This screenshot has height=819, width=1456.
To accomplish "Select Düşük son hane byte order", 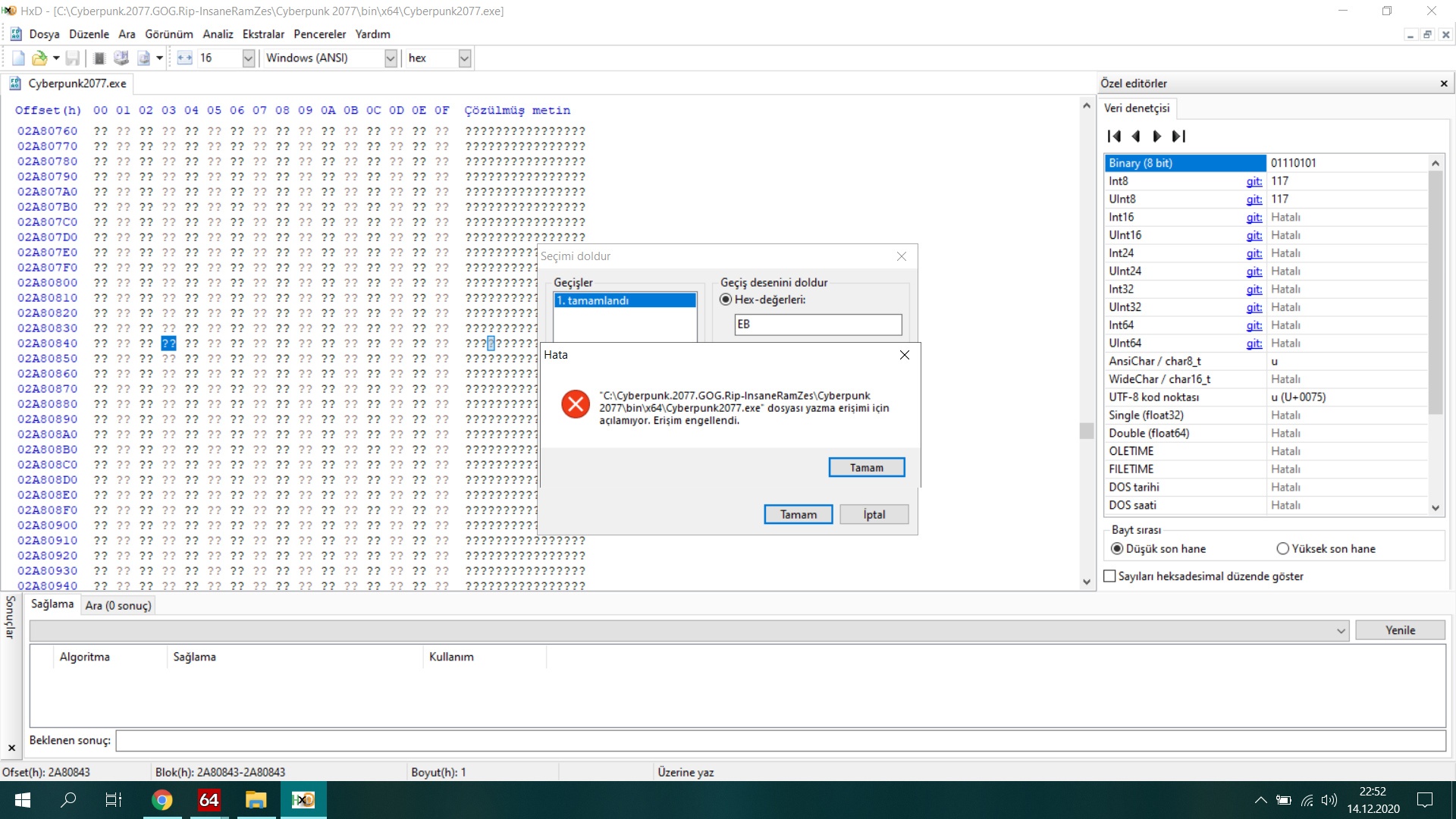I will point(1117,549).
